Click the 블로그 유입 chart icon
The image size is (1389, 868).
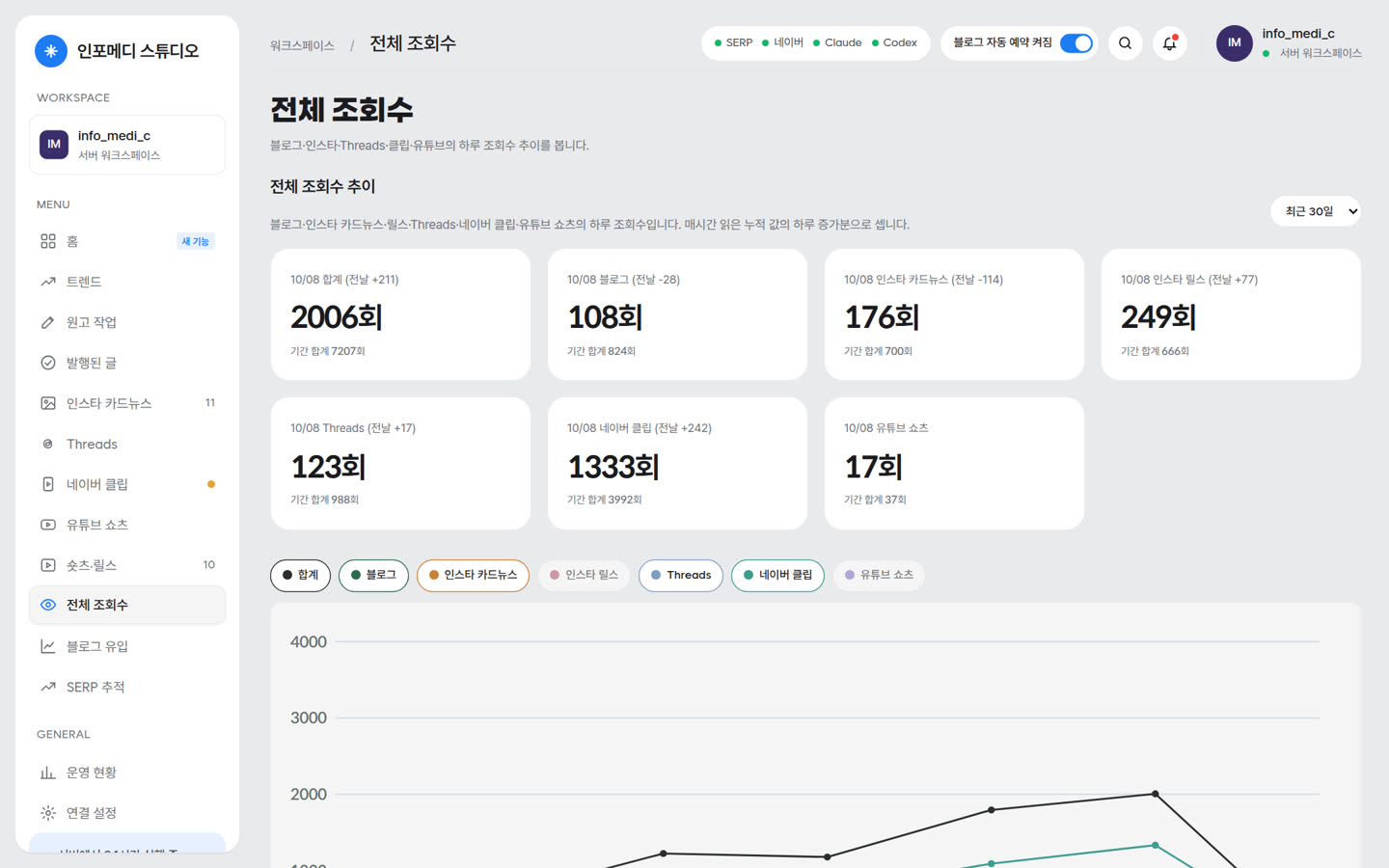point(48,646)
